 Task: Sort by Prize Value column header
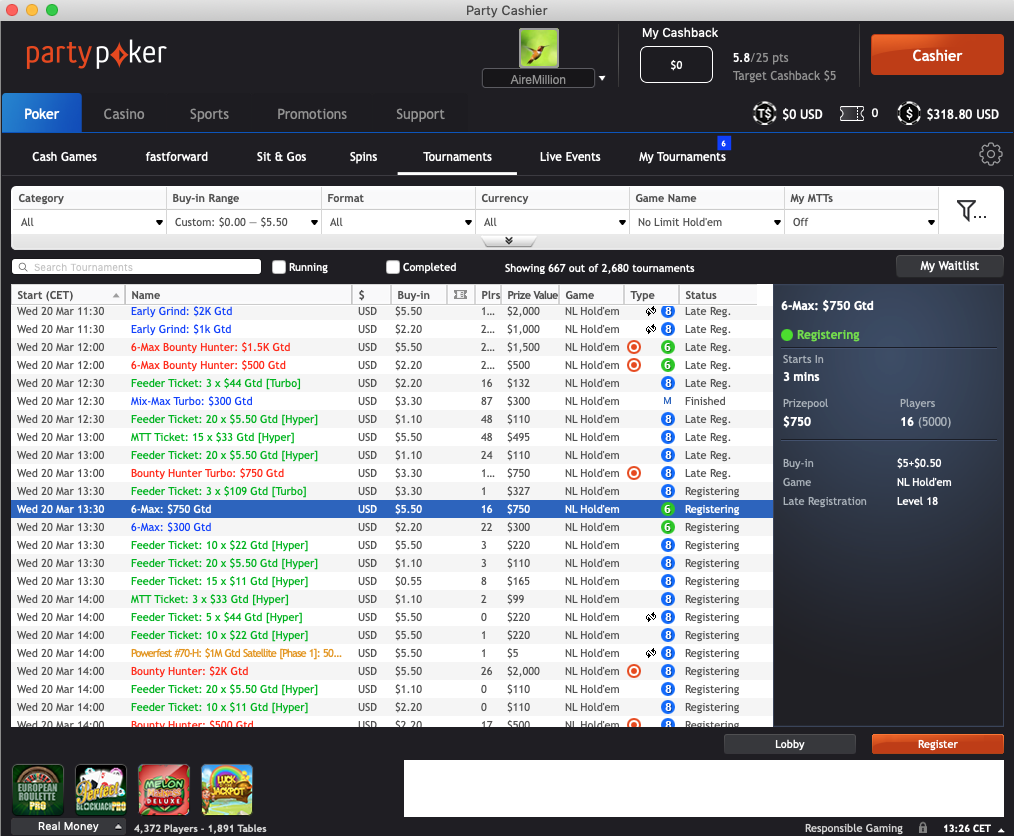point(532,295)
